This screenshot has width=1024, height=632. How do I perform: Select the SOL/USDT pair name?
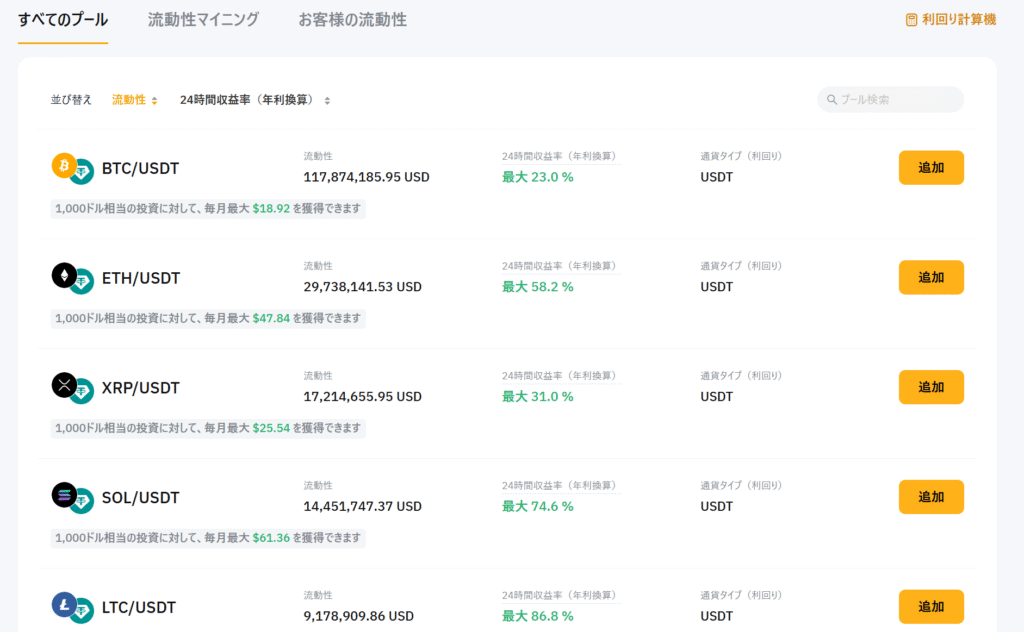point(140,498)
